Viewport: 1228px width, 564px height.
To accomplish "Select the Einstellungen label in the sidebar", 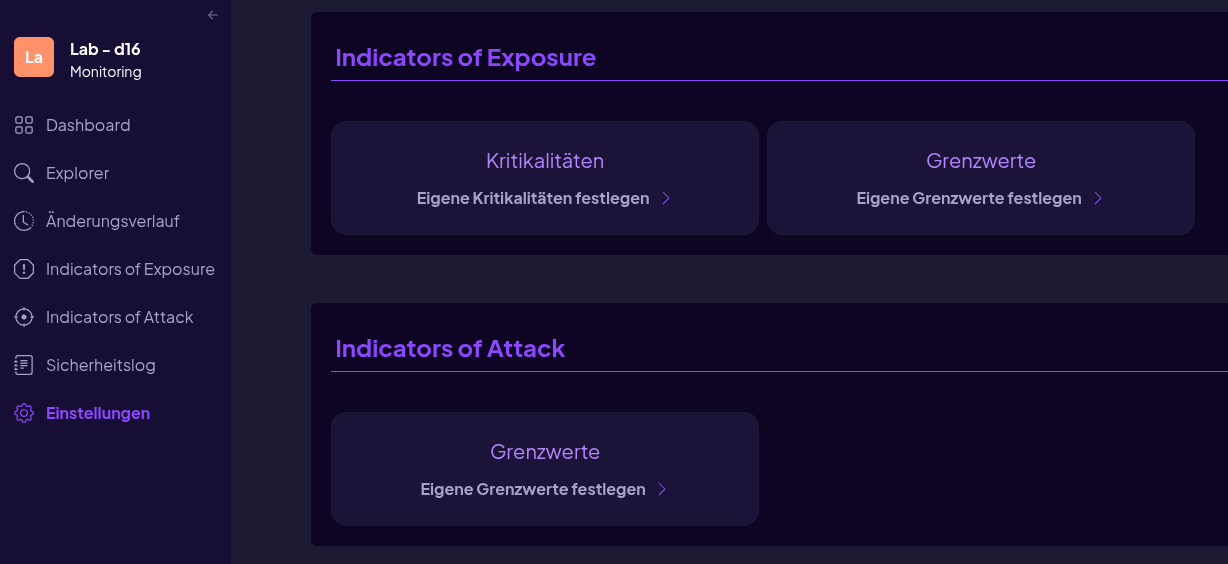I will (x=98, y=413).
